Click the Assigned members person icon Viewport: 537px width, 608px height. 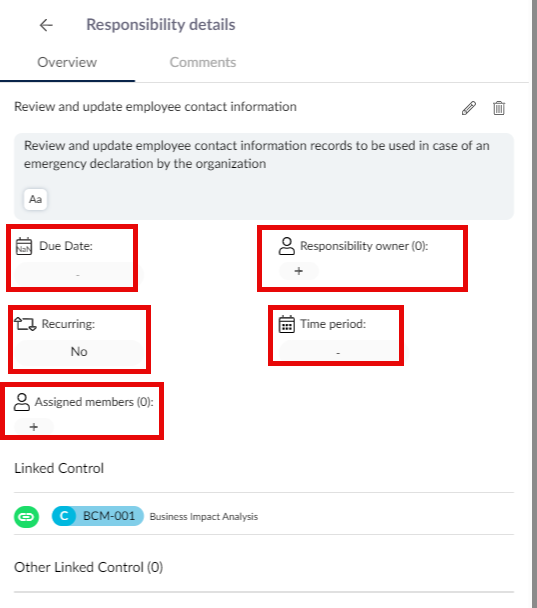tap(22, 402)
